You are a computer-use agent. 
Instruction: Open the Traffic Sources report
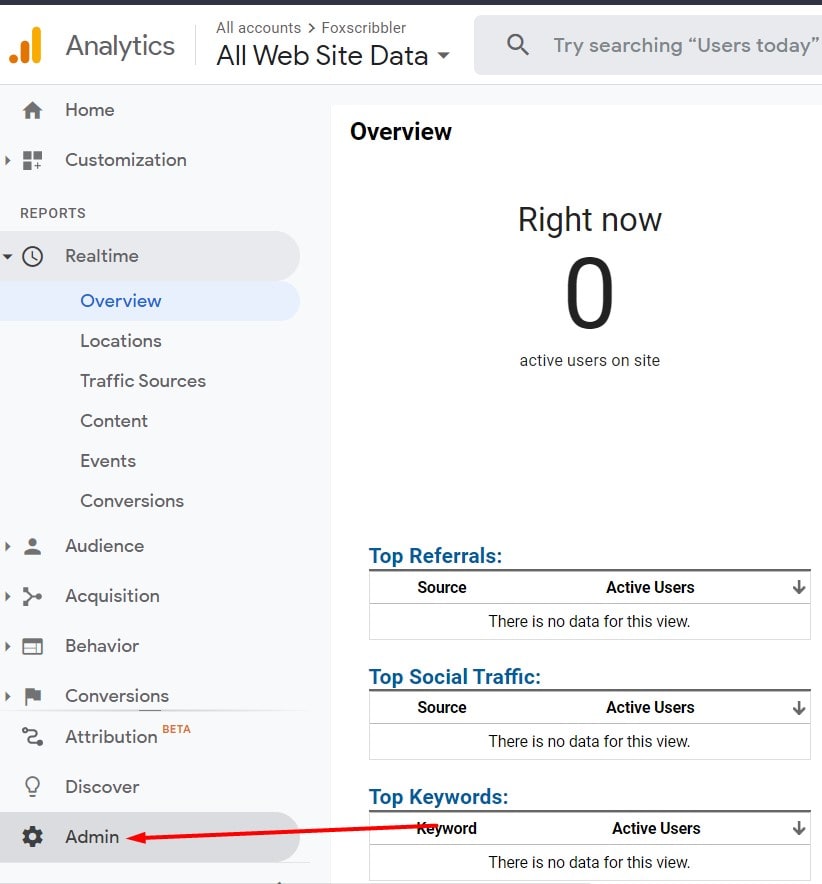[143, 381]
